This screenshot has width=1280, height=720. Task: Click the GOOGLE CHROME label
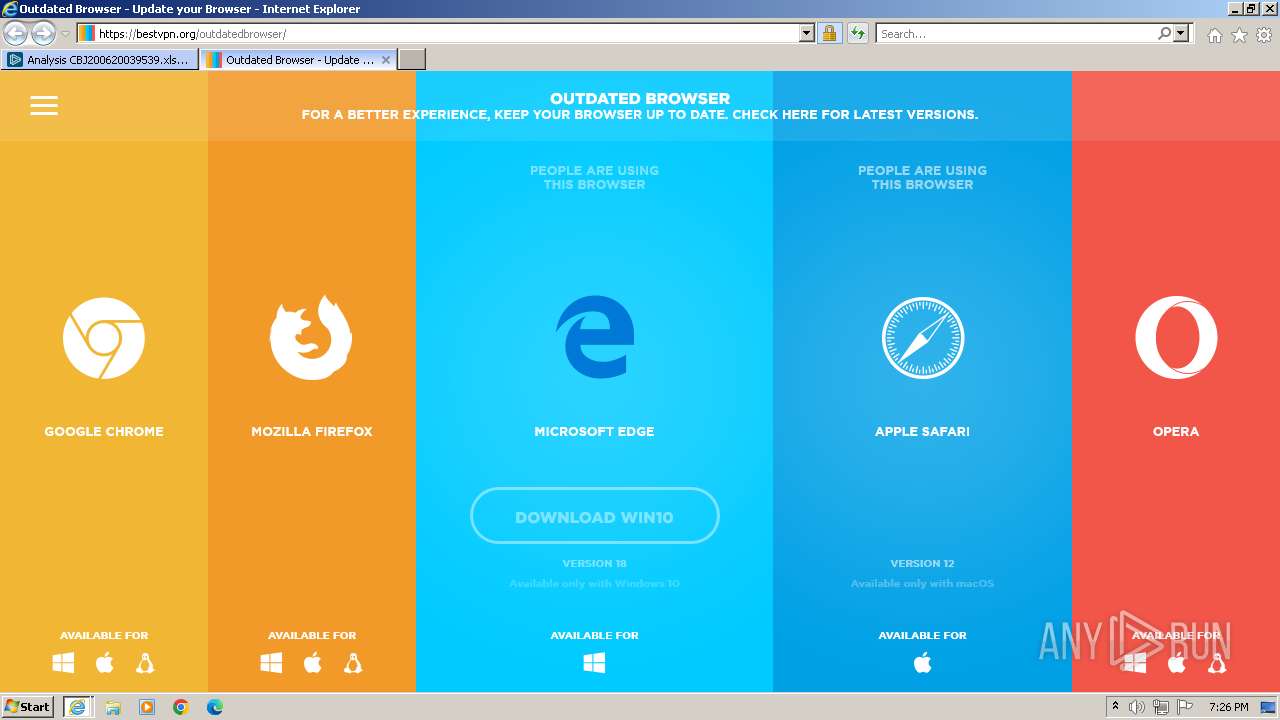point(104,432)
